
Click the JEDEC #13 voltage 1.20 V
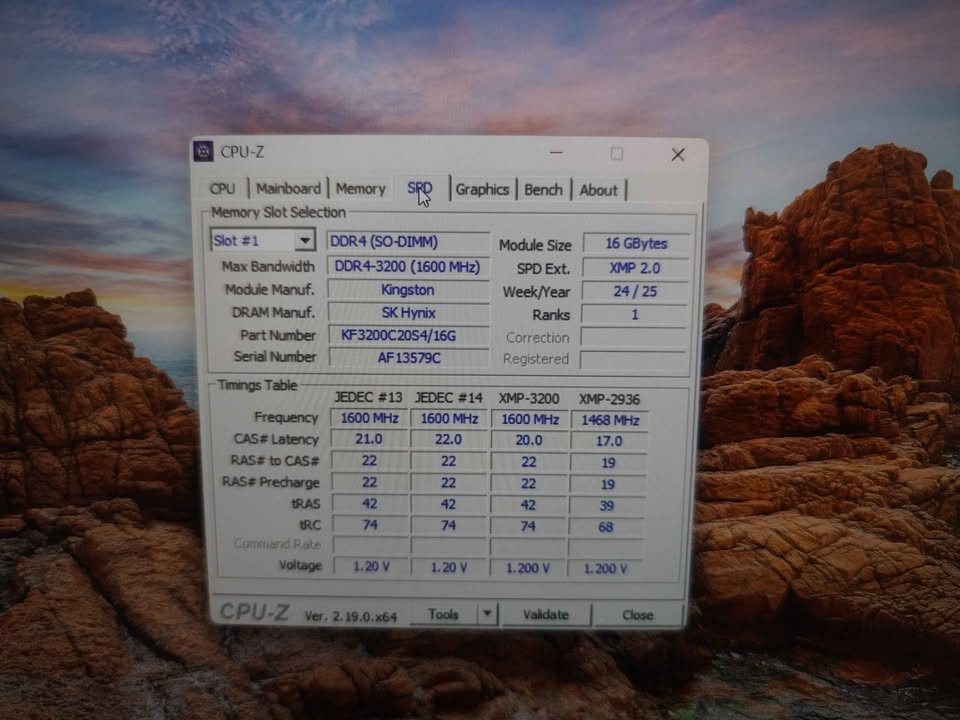point(371,566)
